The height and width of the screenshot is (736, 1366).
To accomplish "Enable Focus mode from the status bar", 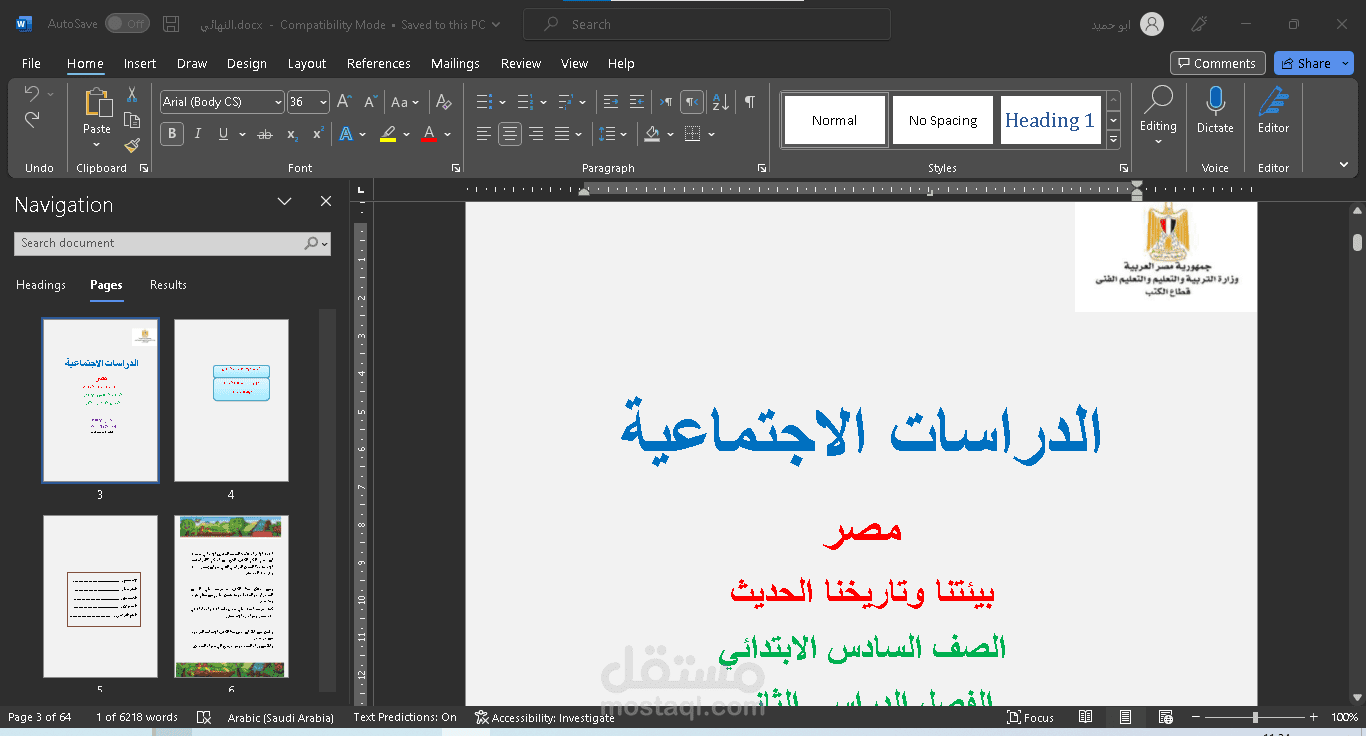I will 1030,717.
